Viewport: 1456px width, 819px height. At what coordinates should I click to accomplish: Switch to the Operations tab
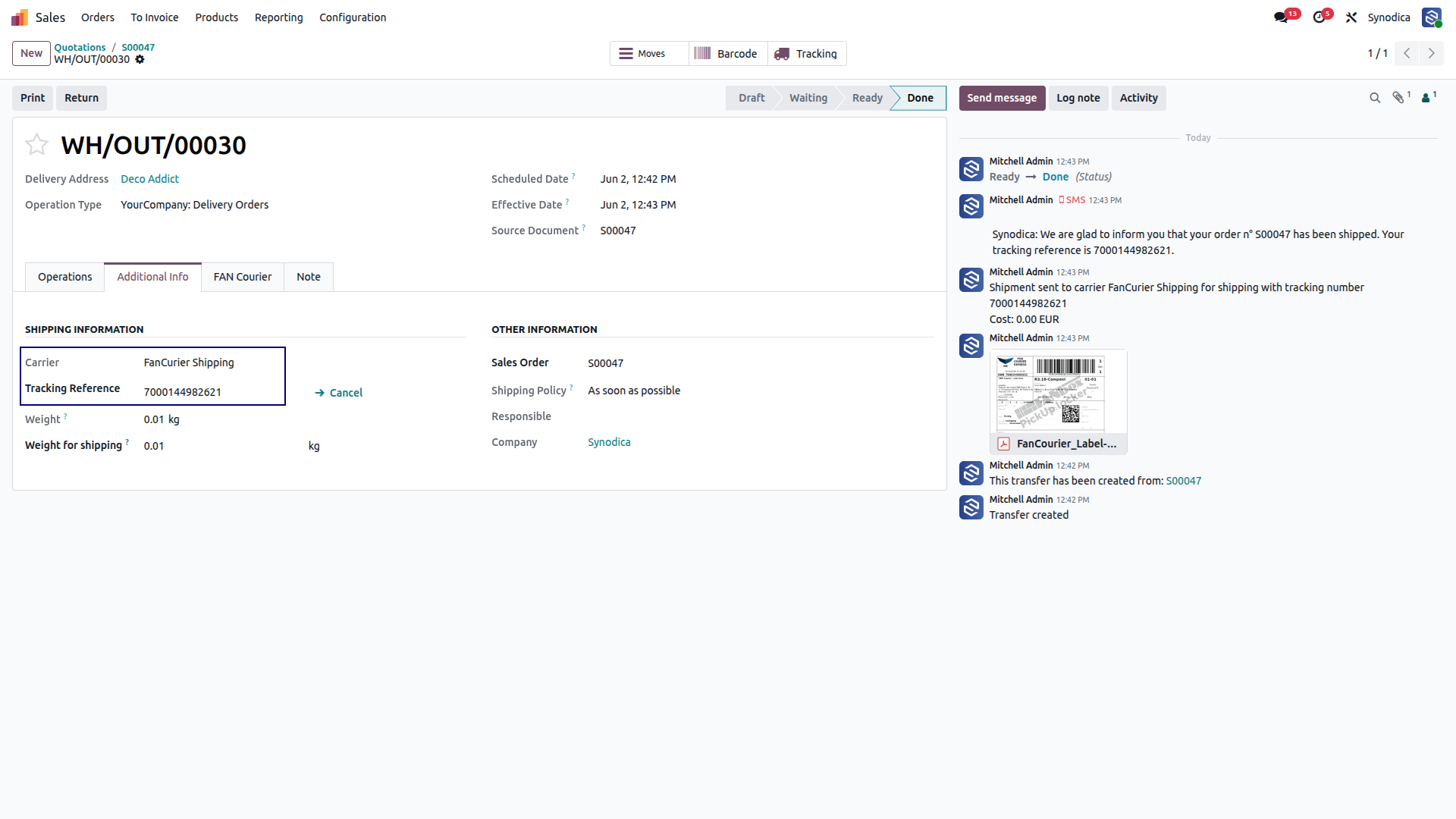coord(65,277)
